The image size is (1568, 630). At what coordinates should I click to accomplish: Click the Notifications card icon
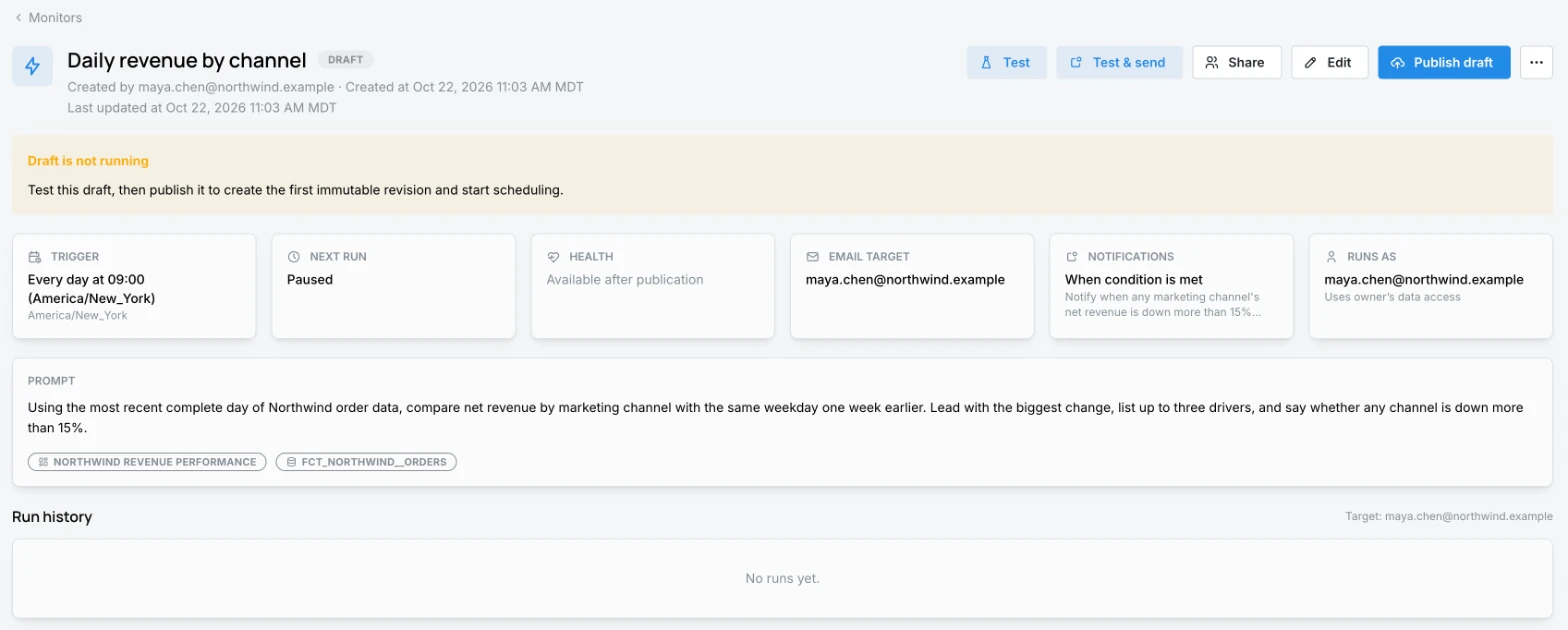[1072, 257]
